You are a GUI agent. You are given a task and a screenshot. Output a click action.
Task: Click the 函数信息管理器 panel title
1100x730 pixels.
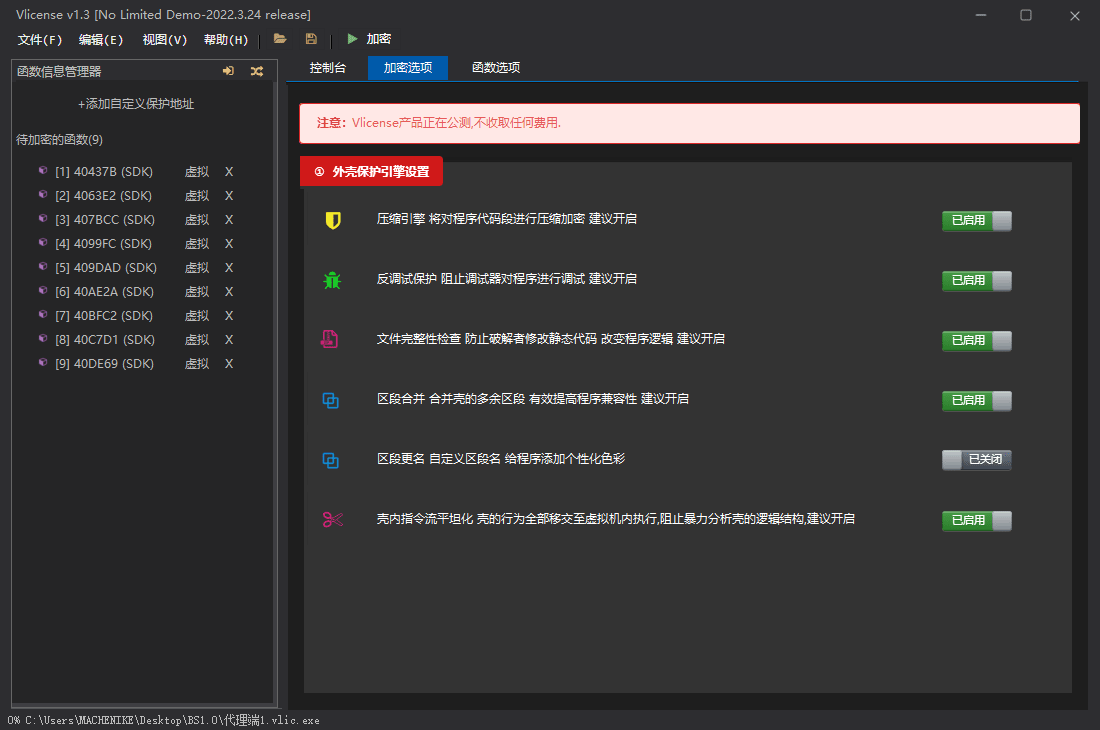(59, 72)
